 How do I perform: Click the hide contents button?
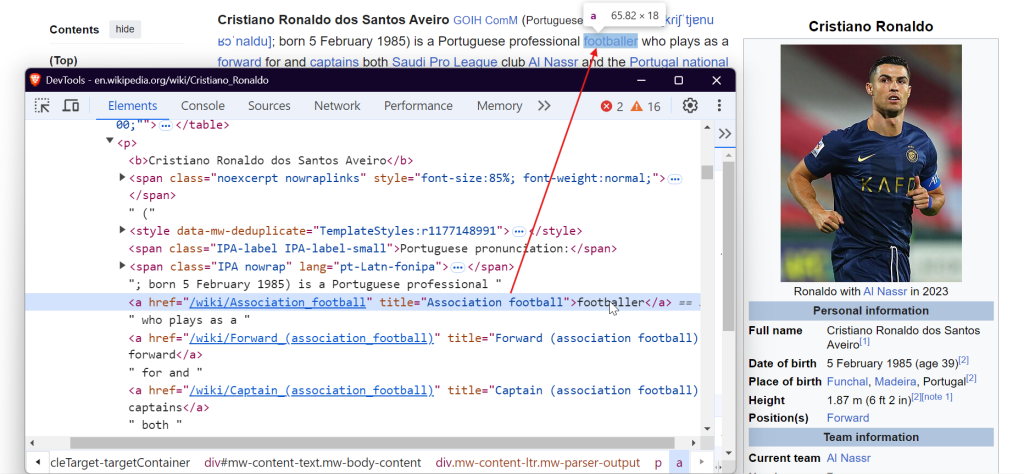click(x=125, y=29)
